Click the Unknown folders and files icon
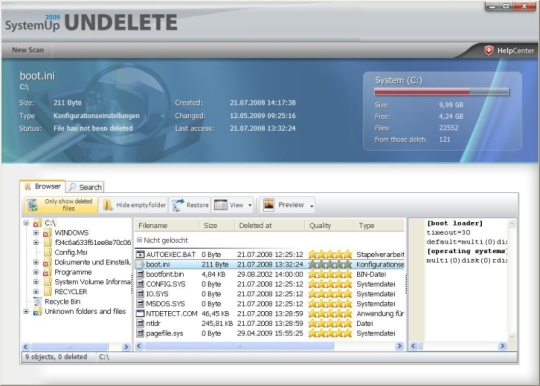 37,312
